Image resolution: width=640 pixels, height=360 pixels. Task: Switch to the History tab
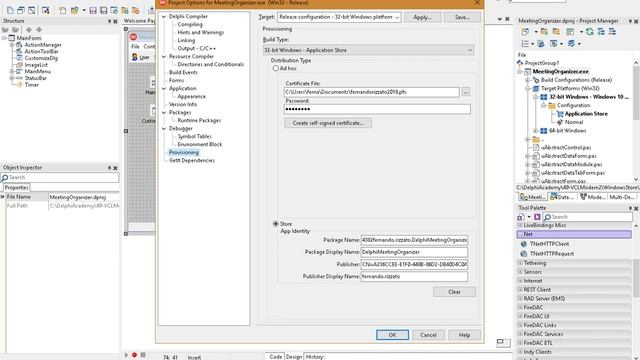pyautogui.click(x=314, y=357)
